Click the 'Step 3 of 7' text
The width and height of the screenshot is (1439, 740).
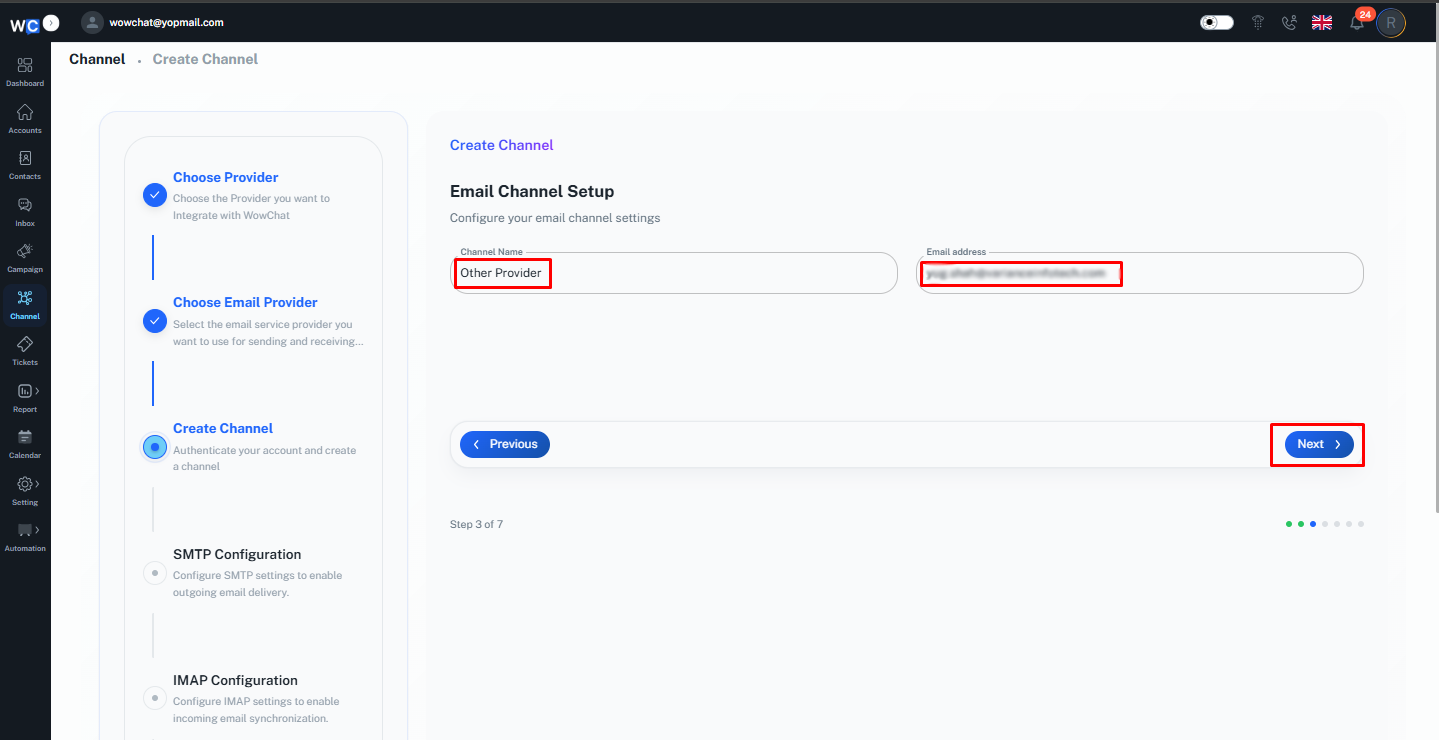pyautogui.click(x=476, y=524)
